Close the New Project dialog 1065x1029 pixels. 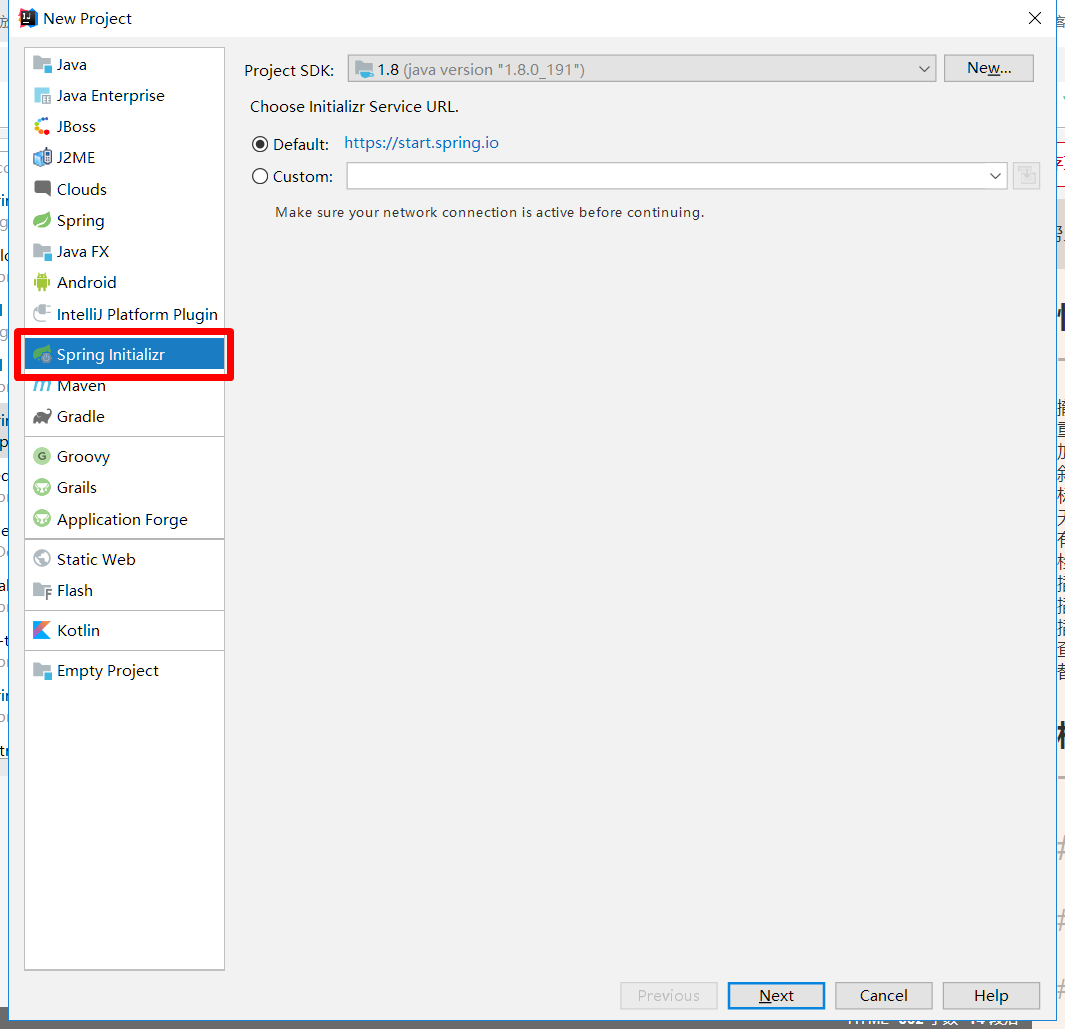pyautogui.click(x=1034, y=18)
